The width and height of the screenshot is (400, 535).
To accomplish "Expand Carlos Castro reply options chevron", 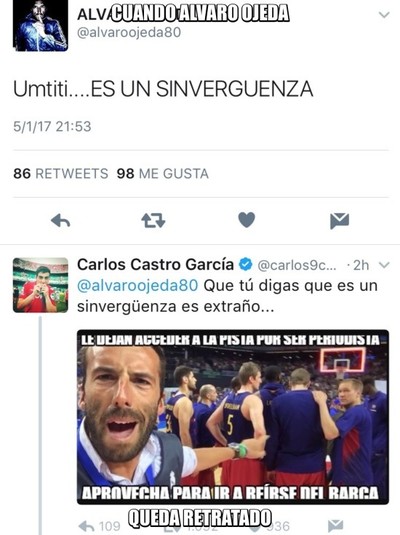I will tap(384, 265).
